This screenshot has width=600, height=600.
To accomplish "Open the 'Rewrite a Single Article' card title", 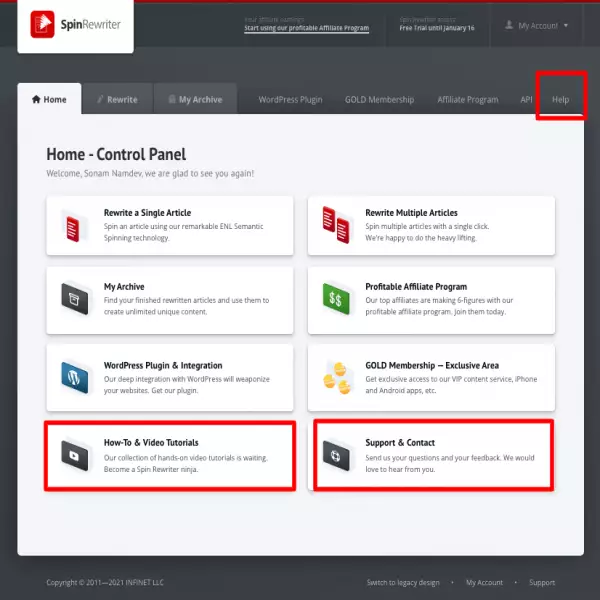I will click(147, 213).
